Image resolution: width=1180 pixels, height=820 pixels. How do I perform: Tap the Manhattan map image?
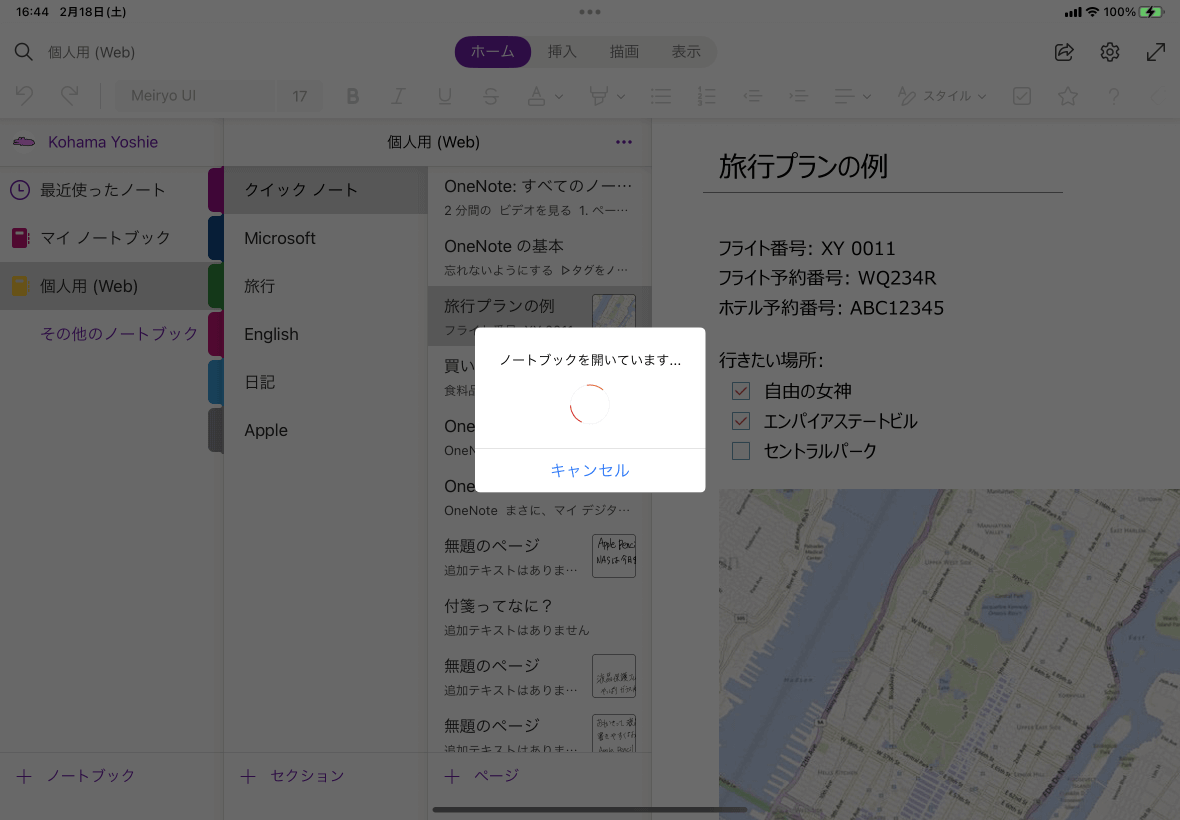click(949, 654)
